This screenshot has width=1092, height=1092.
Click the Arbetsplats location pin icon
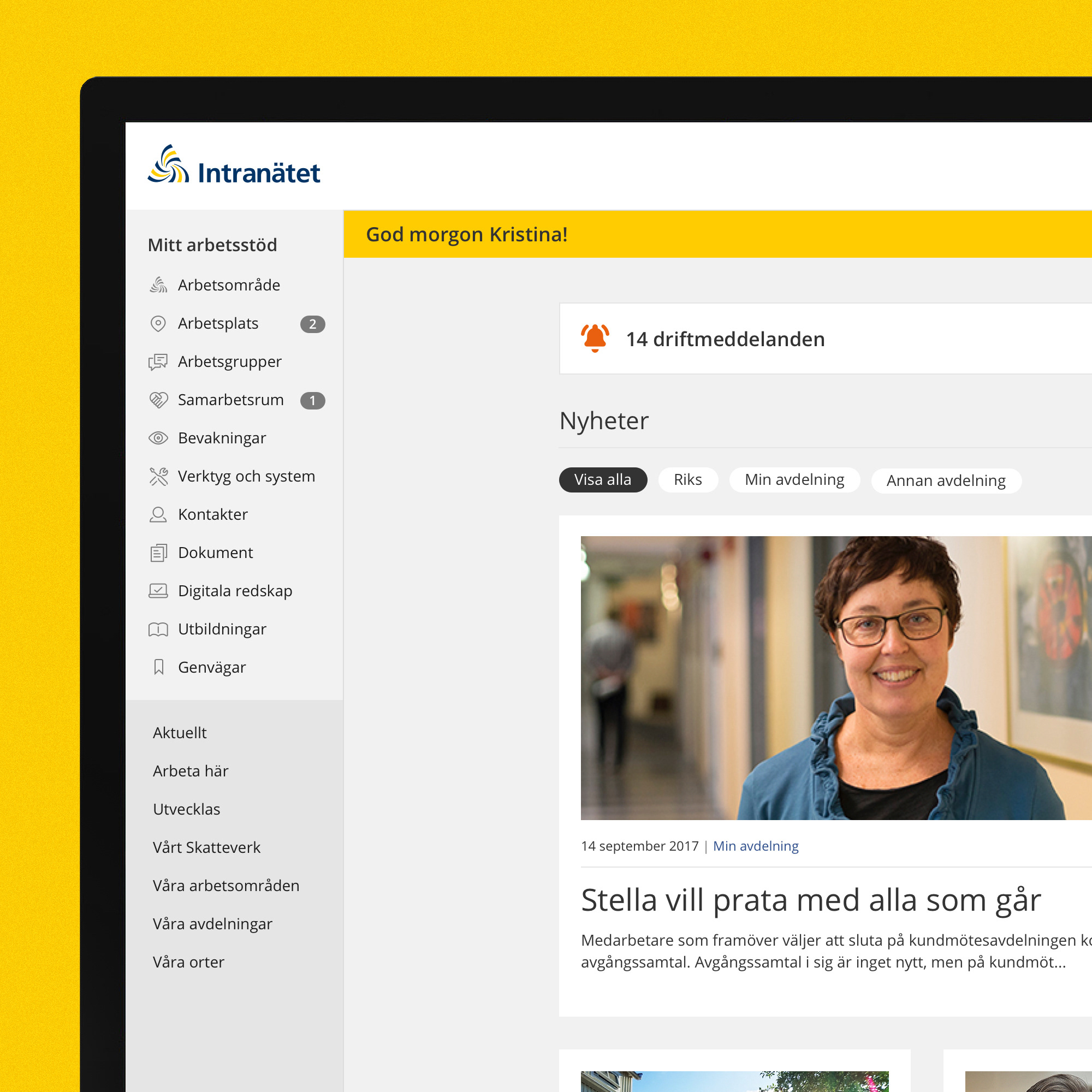click(x=158, y=323)
